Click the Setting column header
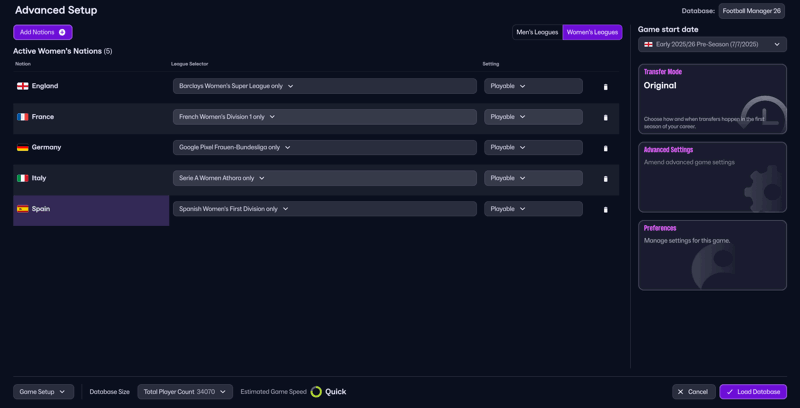Viewport: 800px width, 408px height. pyautogui.click(x=491, y=64)
